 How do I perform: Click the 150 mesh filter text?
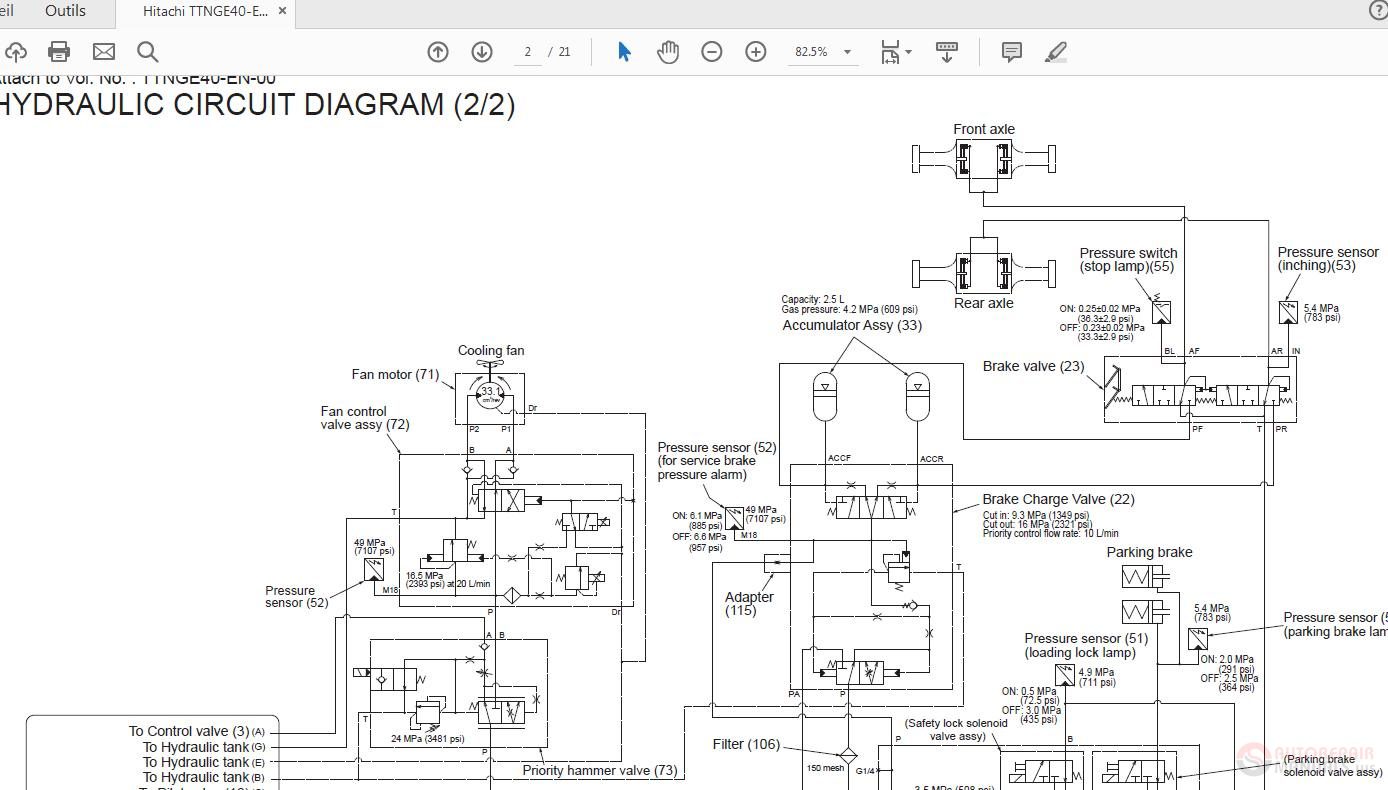coord(827,769)
